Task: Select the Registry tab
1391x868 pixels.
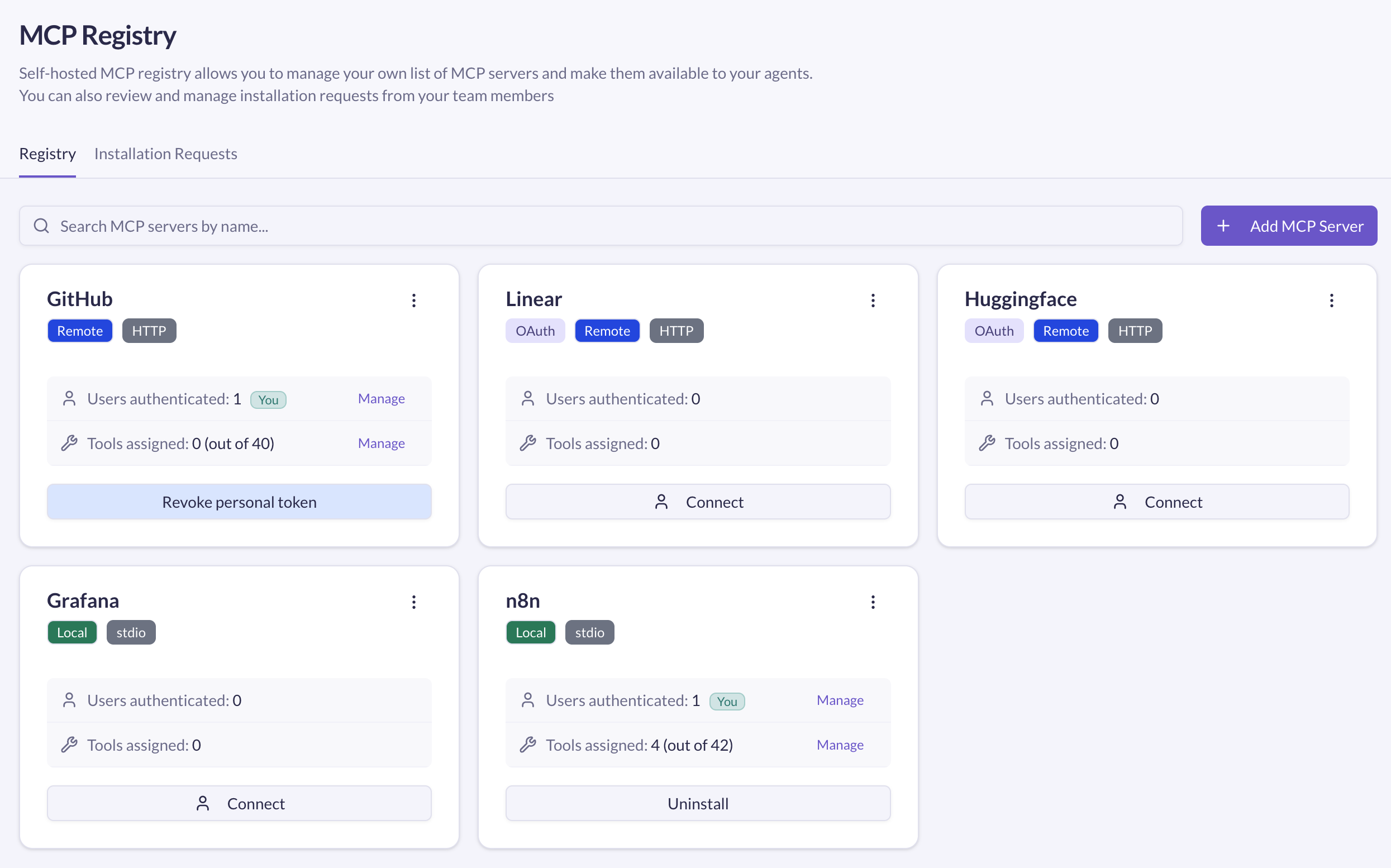Action: [47, 154]
